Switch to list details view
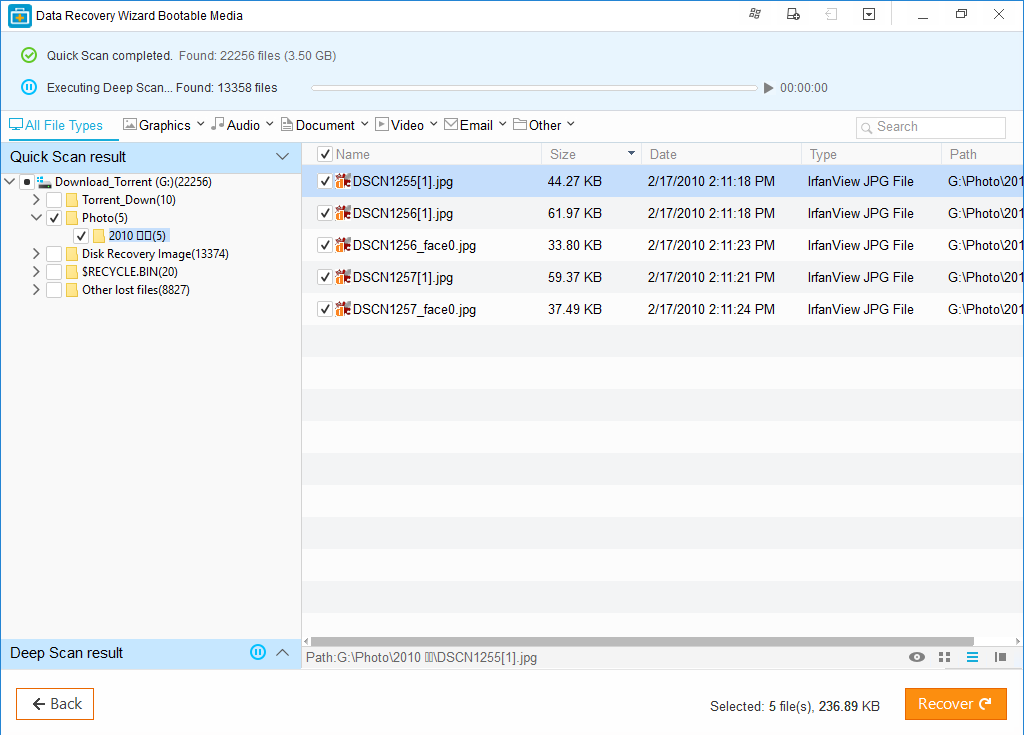Screen dimensions: 1024x735 coord(972,657)
